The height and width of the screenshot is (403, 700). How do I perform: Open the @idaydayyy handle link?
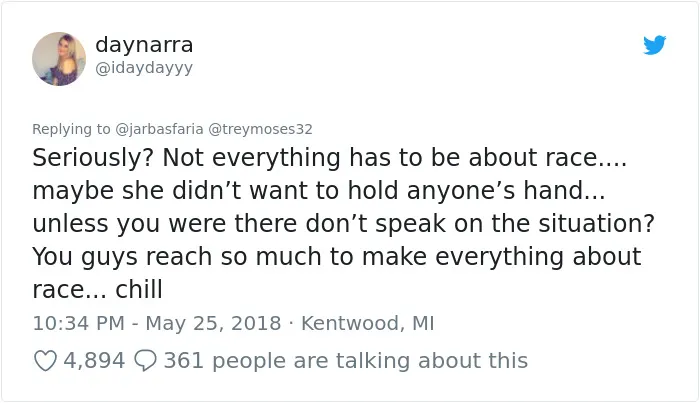tap(144, 68)
